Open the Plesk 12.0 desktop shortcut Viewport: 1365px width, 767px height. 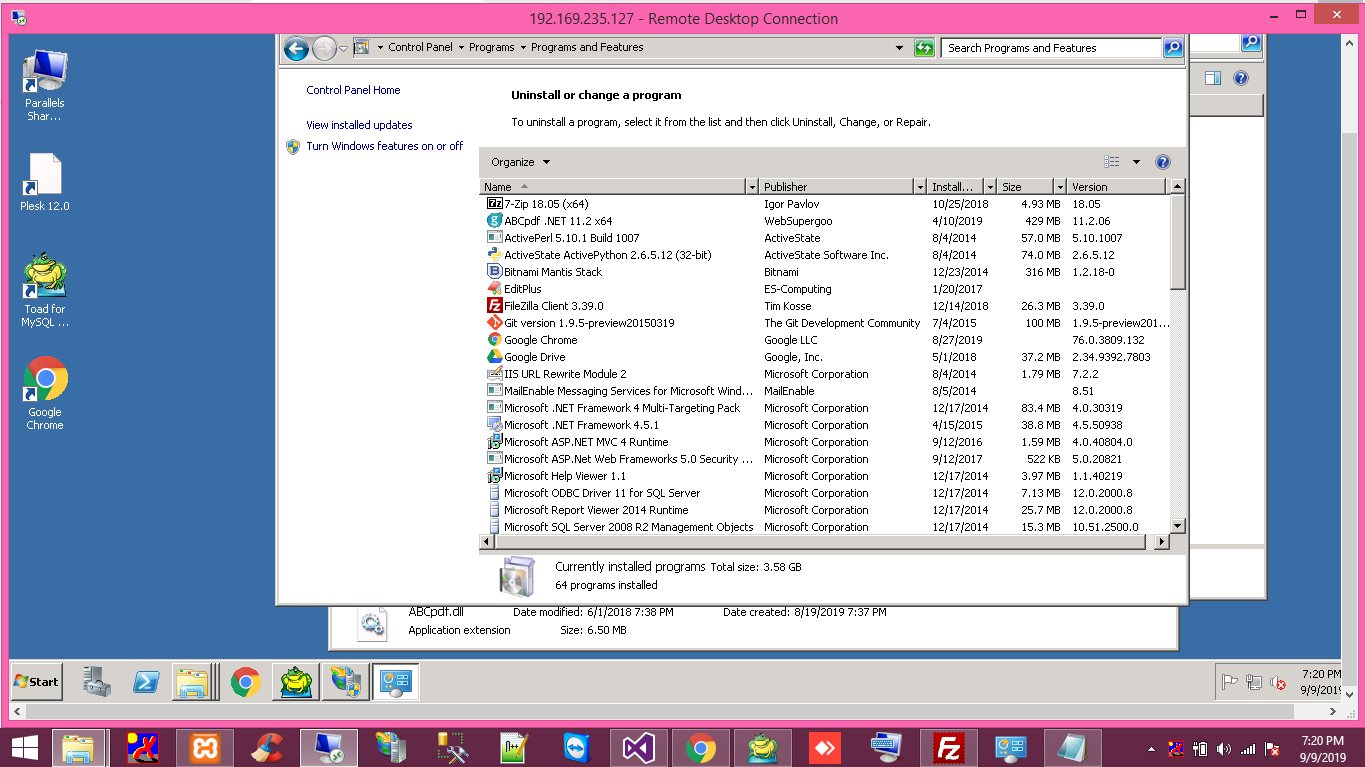(x=45, y=183)
